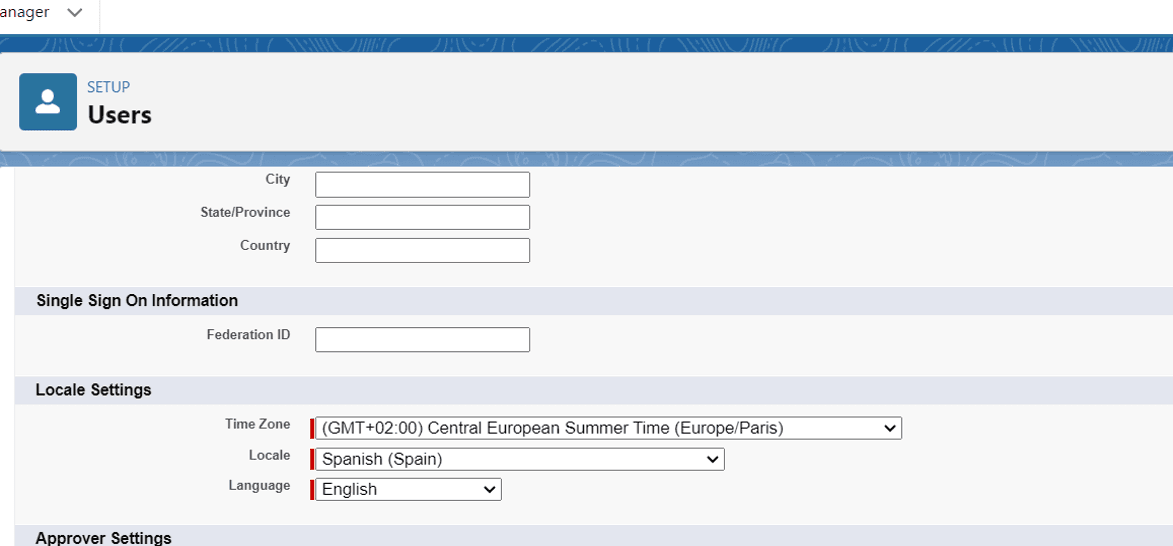The image size is (1173, 546).
Task: Select the Country text field
Action: click(422, 250)
